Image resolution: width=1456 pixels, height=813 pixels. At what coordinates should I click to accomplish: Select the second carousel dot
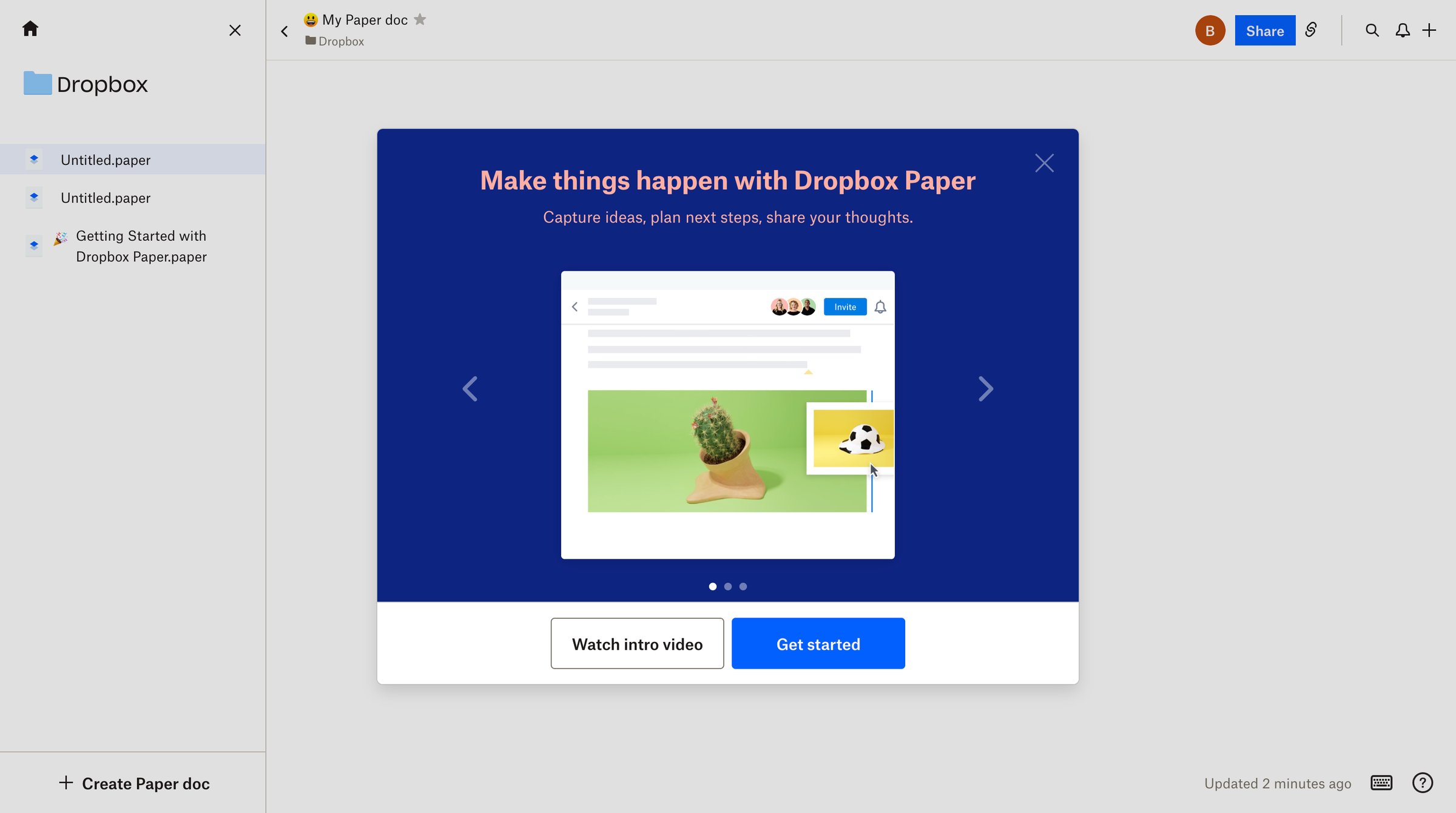click(x=728, y=586)
